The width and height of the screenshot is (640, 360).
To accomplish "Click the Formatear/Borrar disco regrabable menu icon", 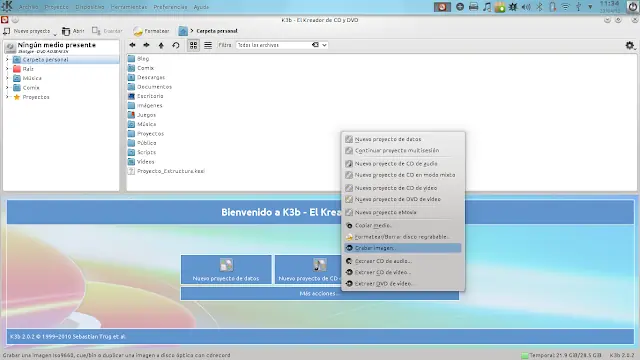I will point(349,237).
